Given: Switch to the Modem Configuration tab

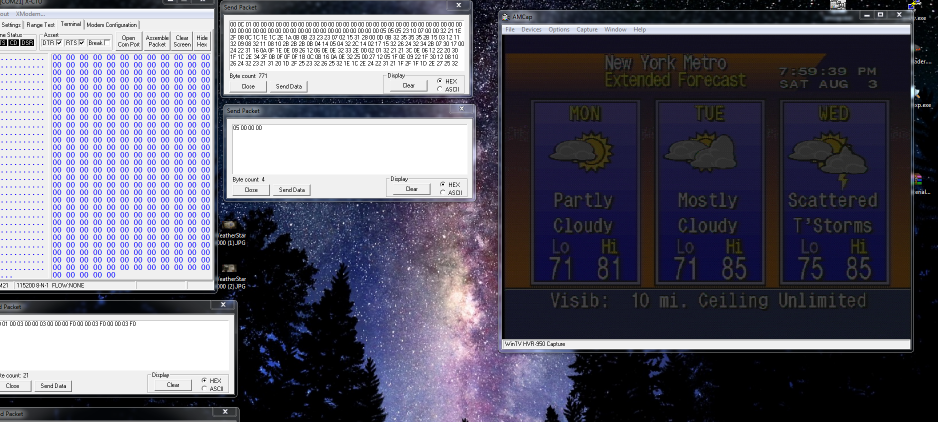Looking at the screenshot, I should coord(111,25).
